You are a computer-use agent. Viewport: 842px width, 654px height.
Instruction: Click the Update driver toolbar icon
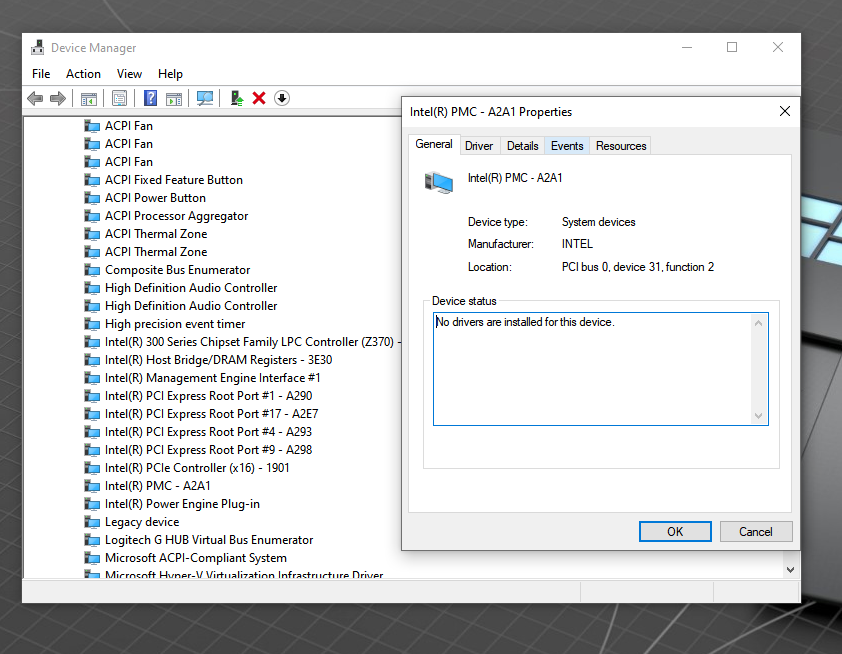pos(237,98)
